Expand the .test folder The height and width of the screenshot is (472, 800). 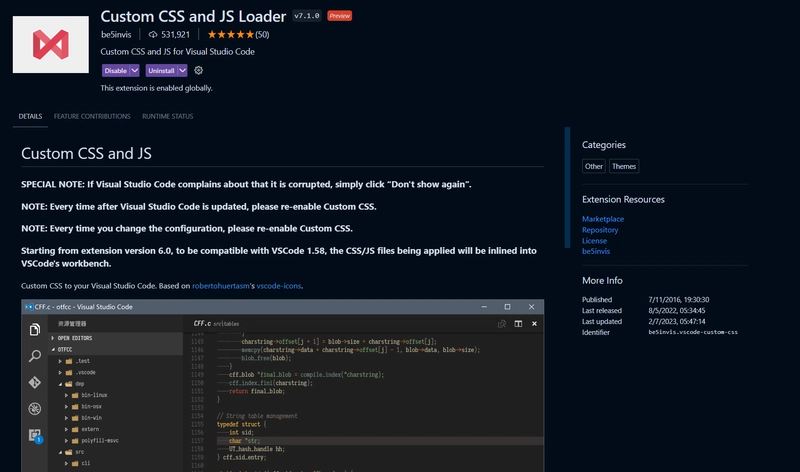click(60, 361)
